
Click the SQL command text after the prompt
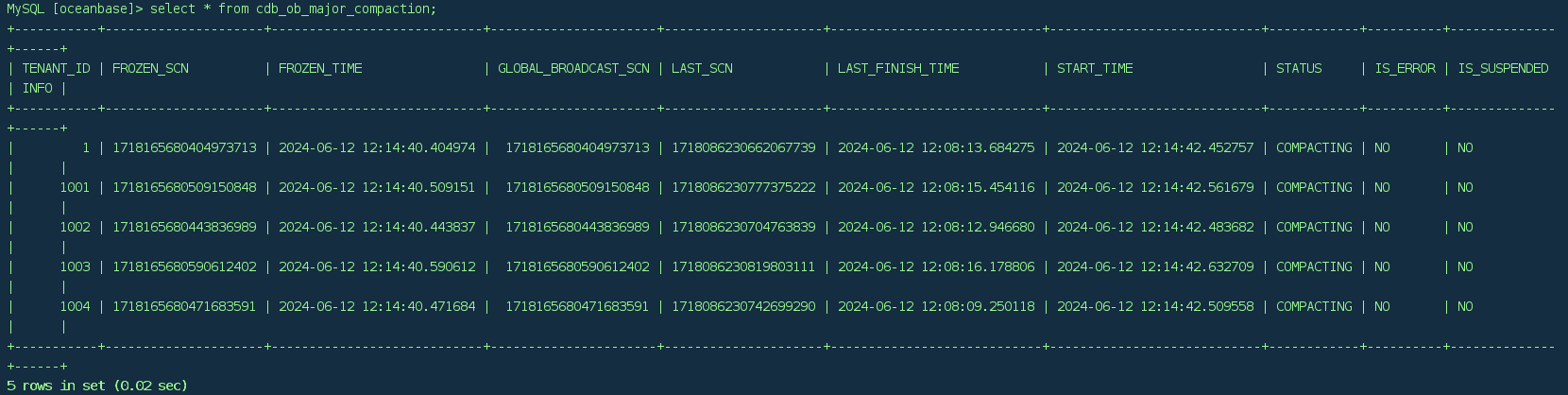[x=293, y=9]
